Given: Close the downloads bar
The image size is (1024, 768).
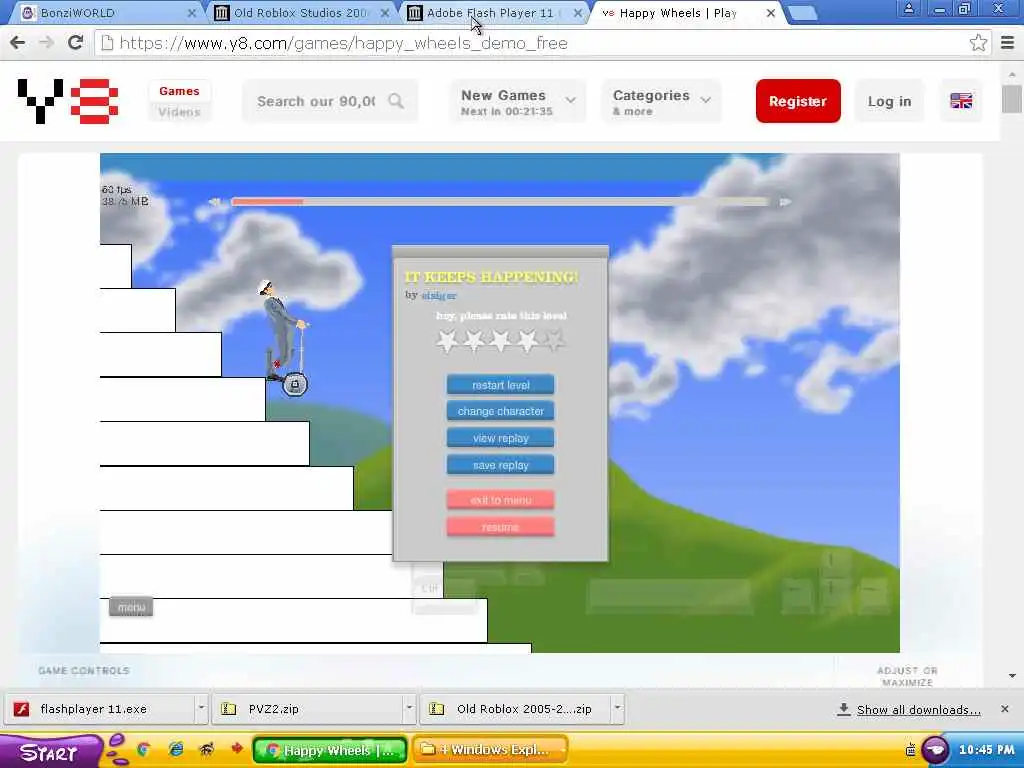Looking at the screenshot, I should (x=1004, y=709).
